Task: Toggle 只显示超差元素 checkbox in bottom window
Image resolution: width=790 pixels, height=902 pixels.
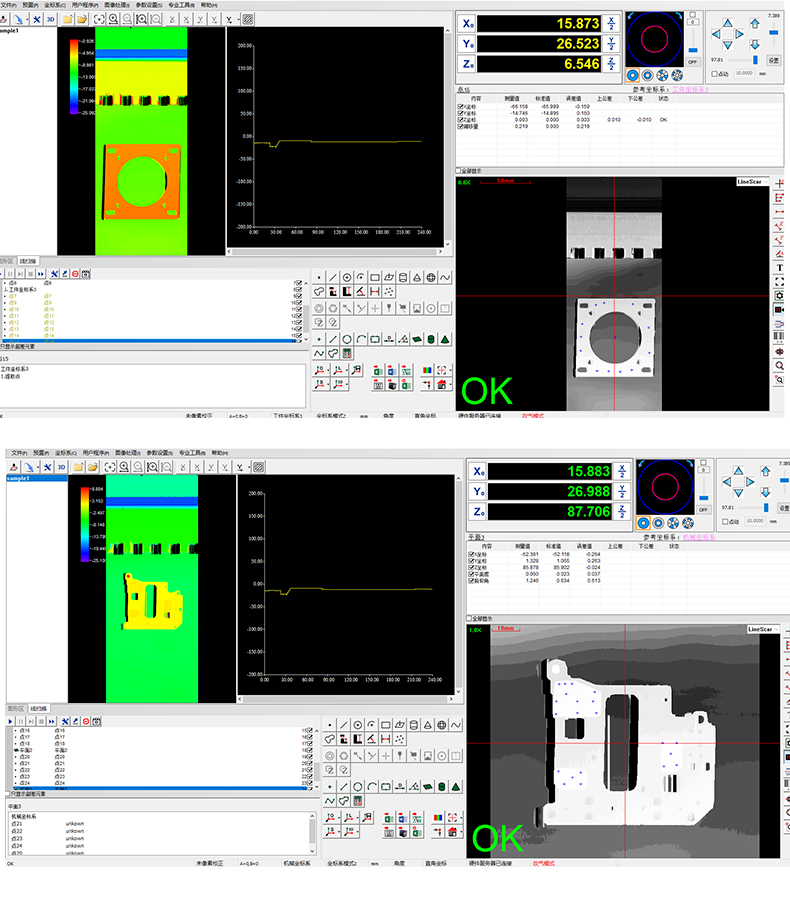Action: point(8,794)
